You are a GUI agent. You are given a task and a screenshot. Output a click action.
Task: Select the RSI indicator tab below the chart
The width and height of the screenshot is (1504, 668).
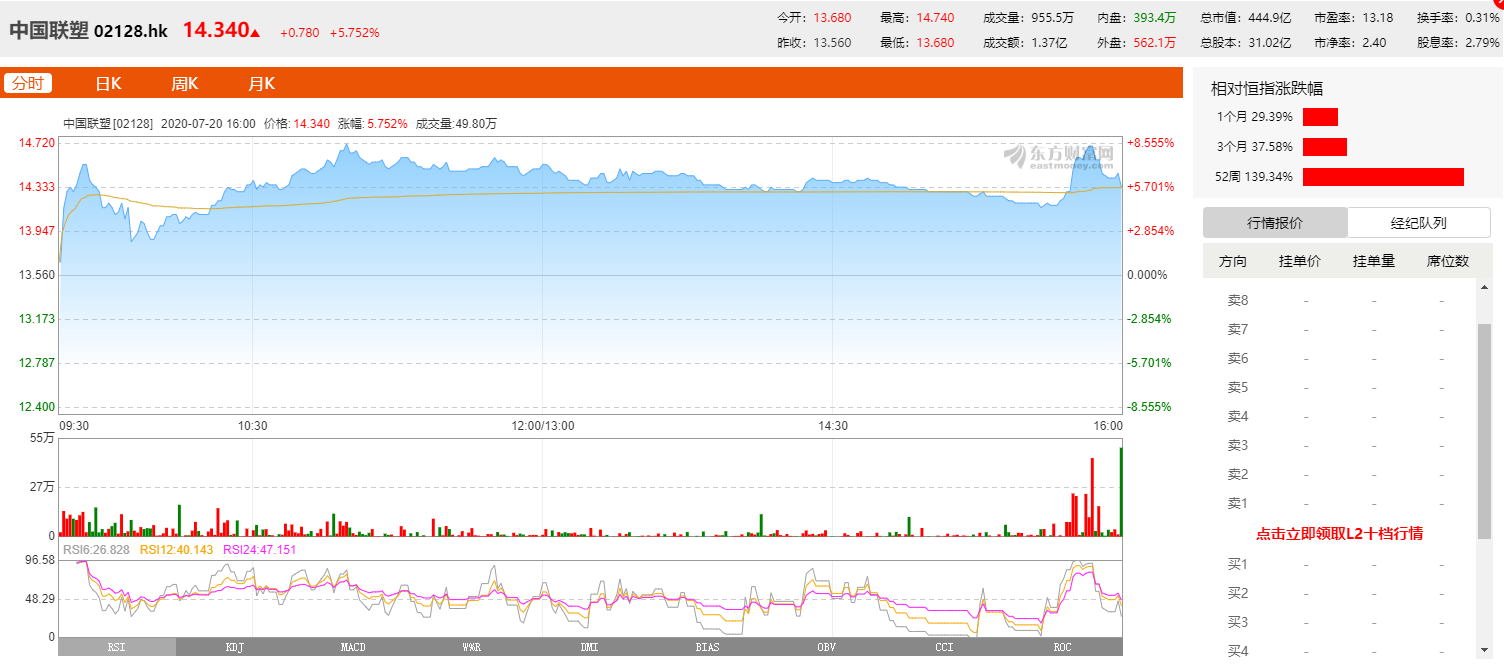click(117, 647)
